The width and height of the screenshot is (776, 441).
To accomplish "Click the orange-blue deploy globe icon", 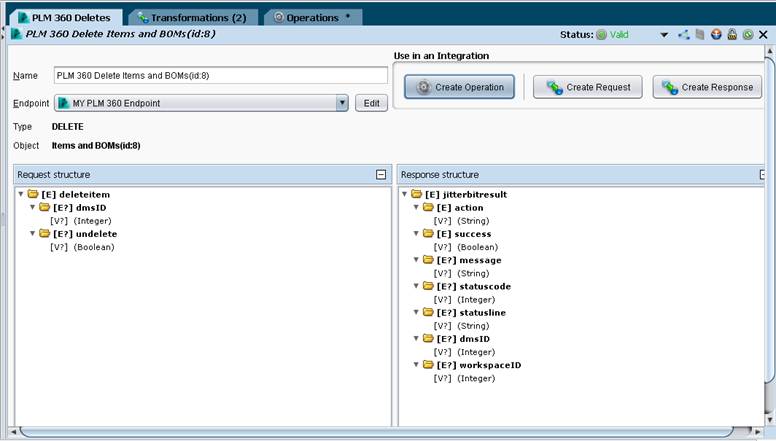I will 716,35.
